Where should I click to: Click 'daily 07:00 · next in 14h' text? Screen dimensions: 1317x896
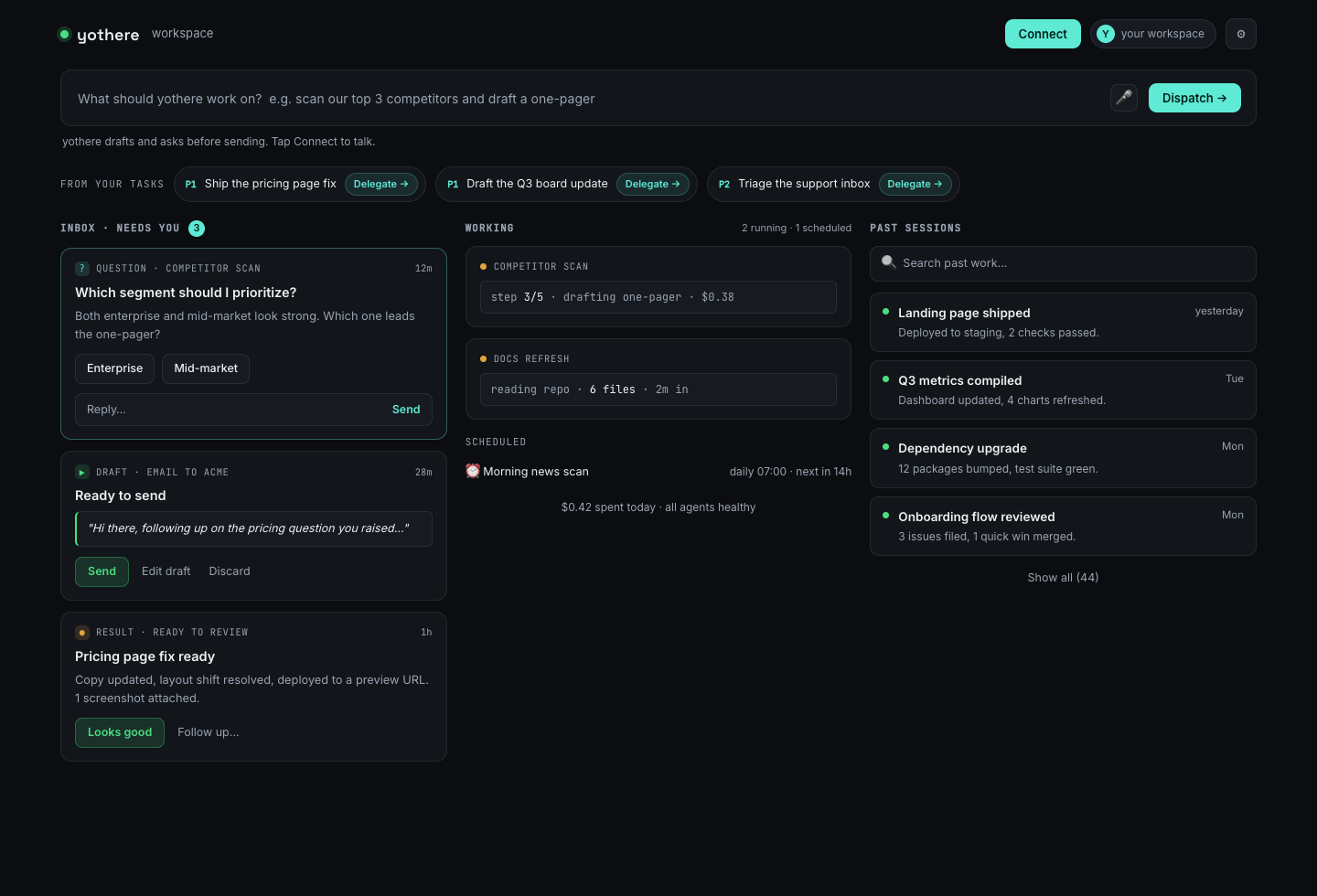click(790, 472)
